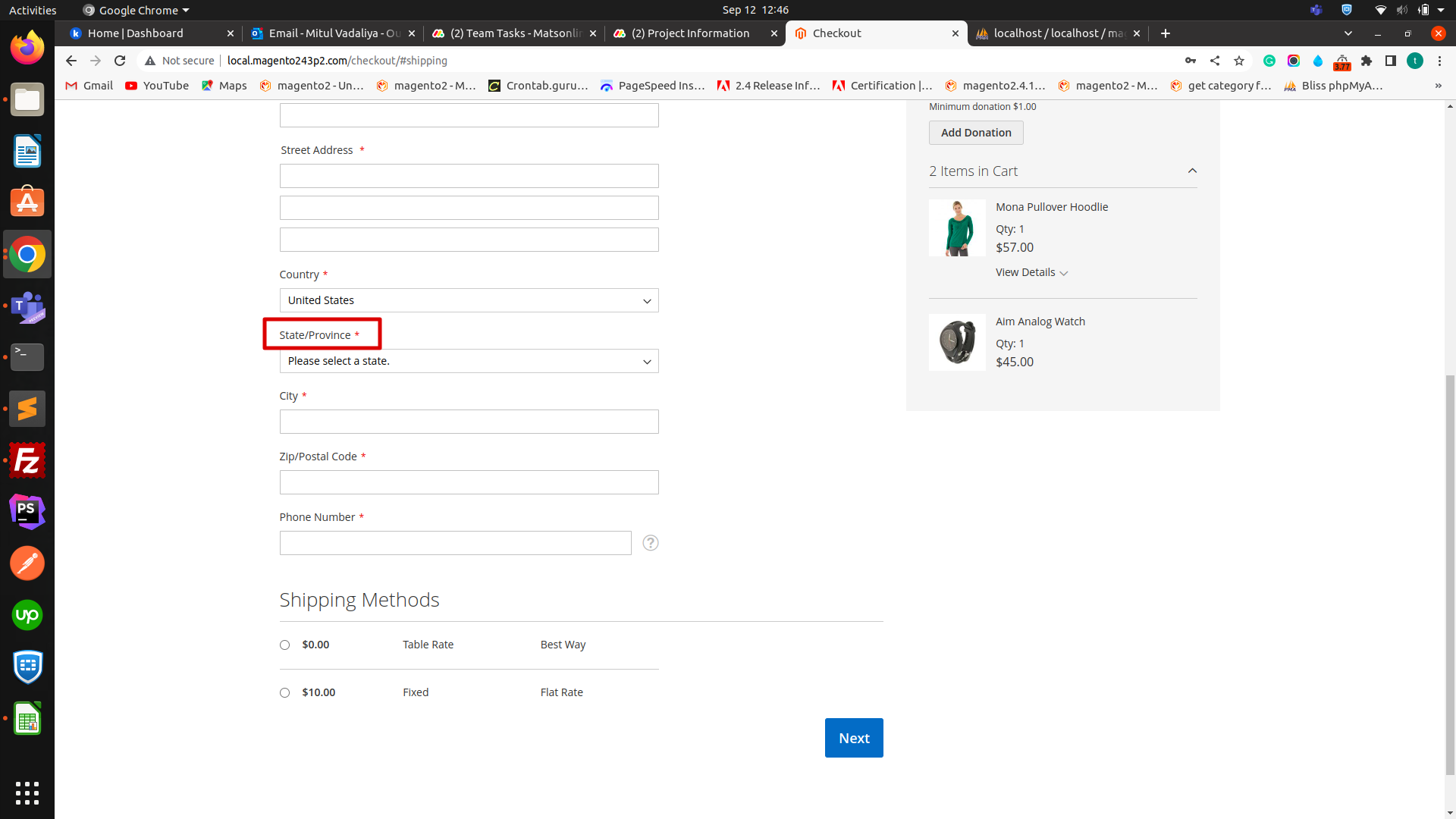Click the Gmail icon in bookmarks bar
This screenshot has width=1456, height=819.
(x=88, y=86)
